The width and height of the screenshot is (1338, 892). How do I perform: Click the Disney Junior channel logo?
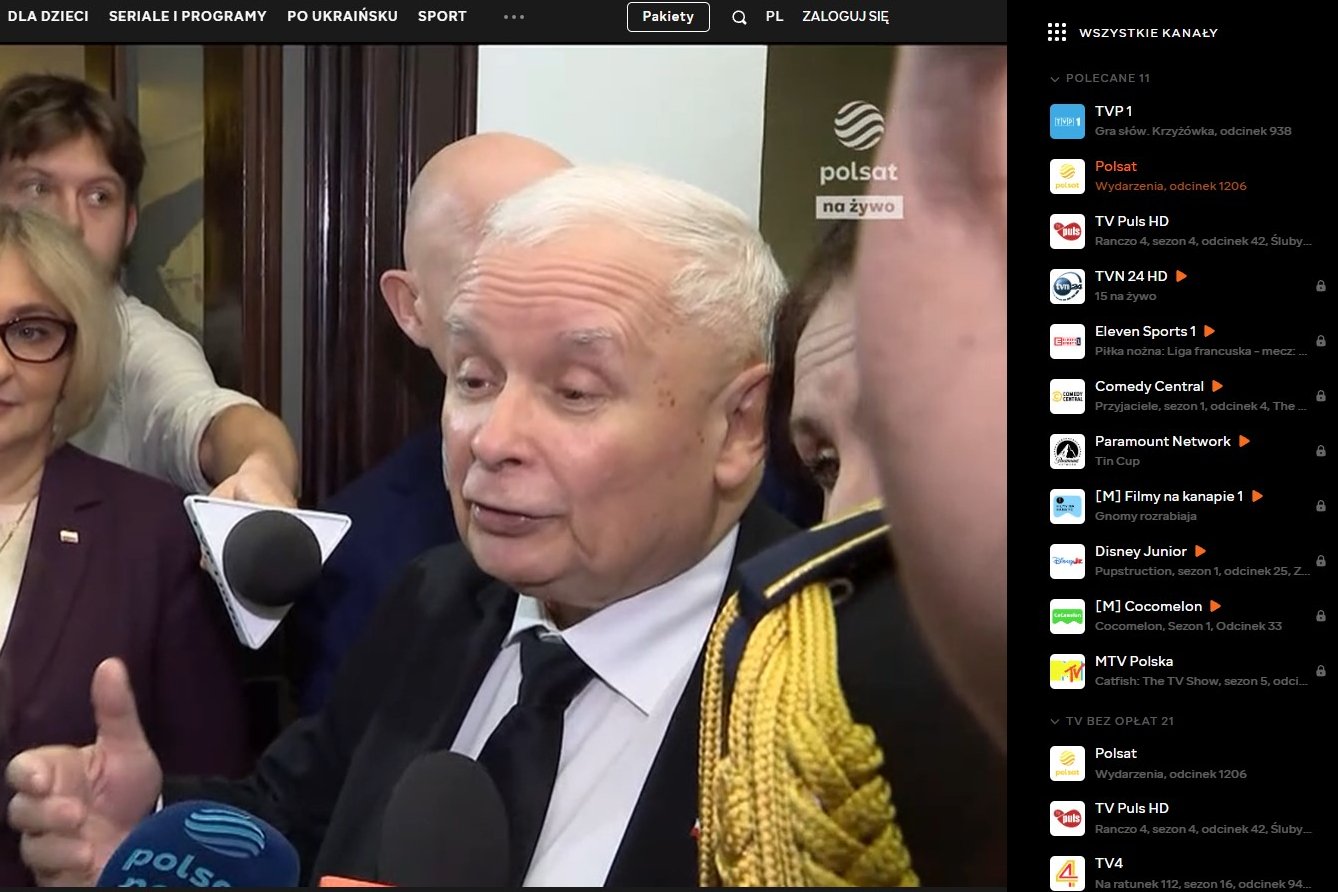pos(1066,561)
